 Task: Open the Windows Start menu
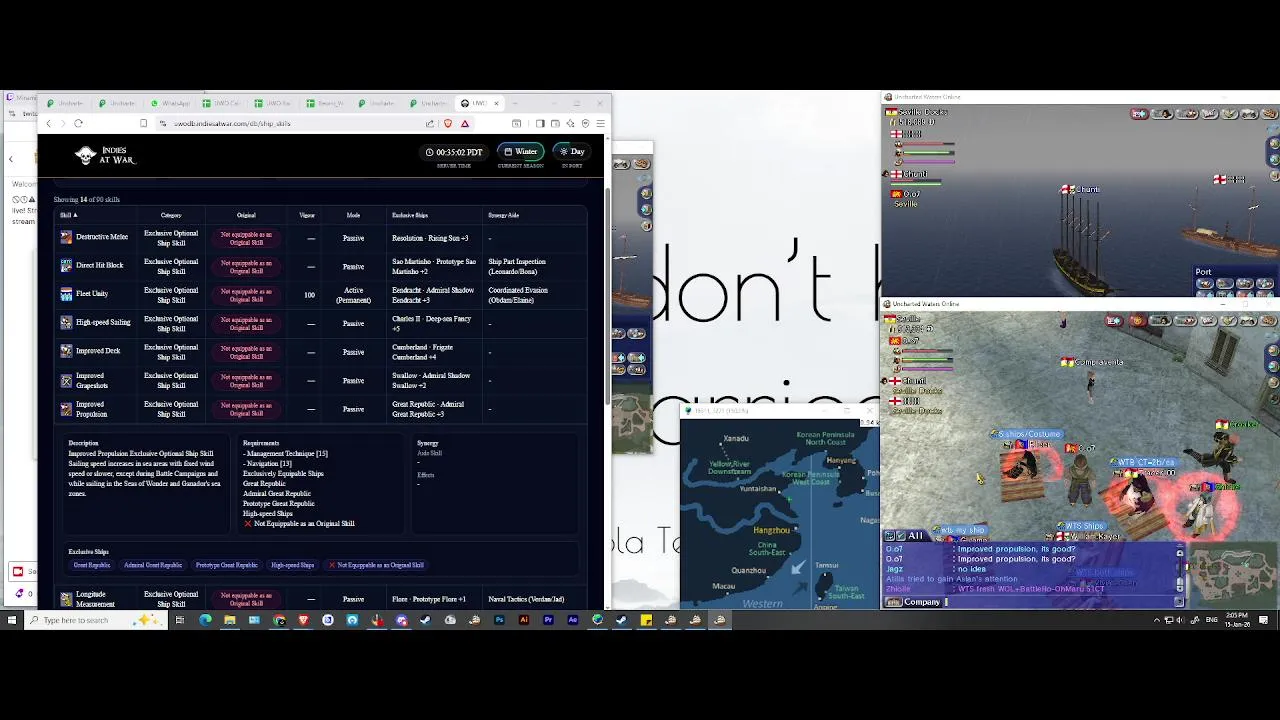click(11, 620)
